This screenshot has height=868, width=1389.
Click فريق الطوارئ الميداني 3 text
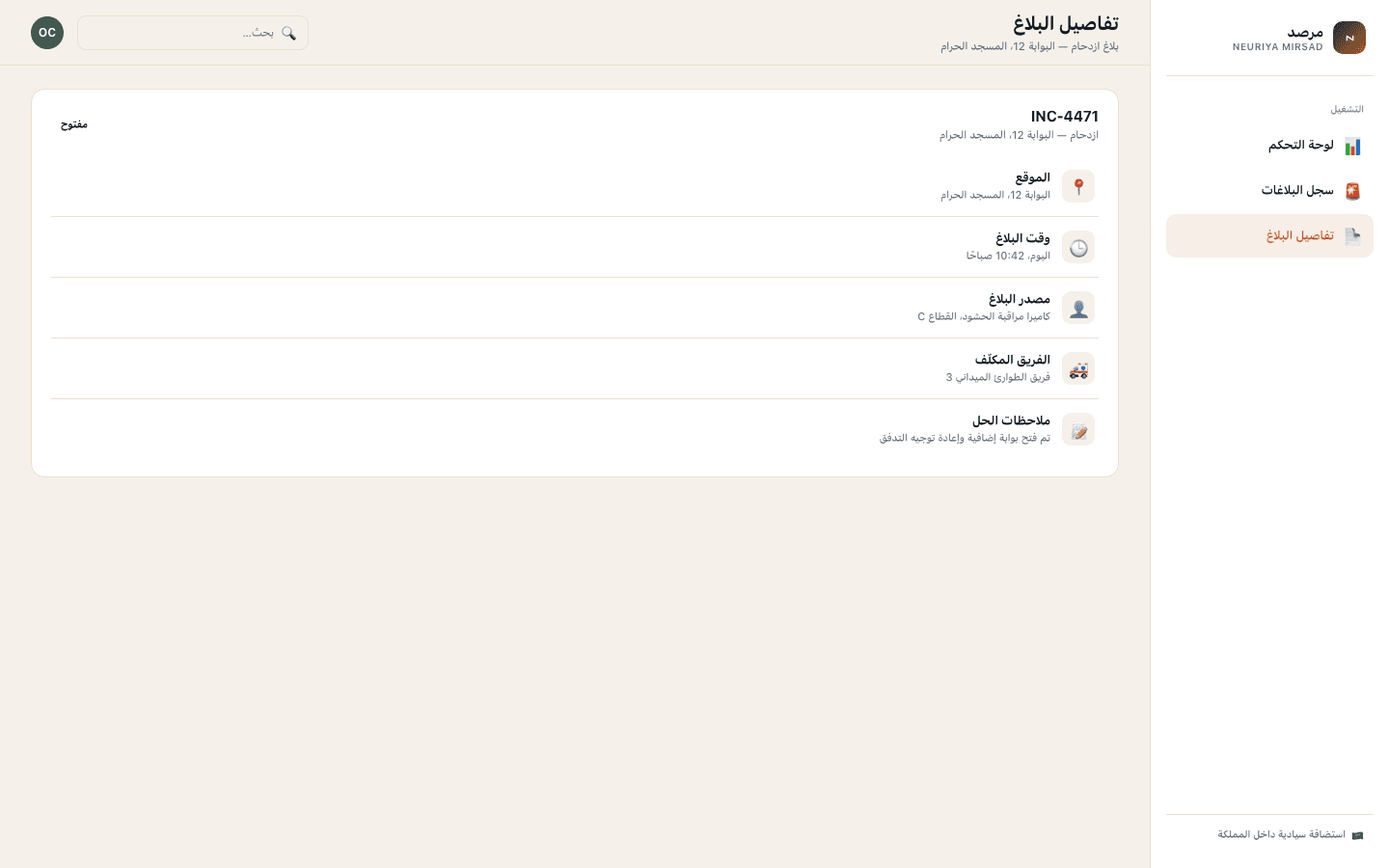point(997,377)
